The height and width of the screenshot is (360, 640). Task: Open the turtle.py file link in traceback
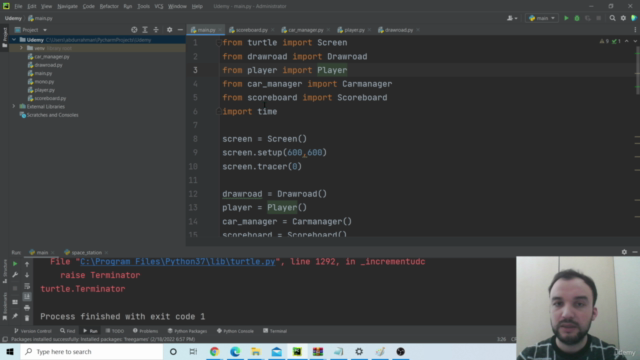click(x=178, y=262)
